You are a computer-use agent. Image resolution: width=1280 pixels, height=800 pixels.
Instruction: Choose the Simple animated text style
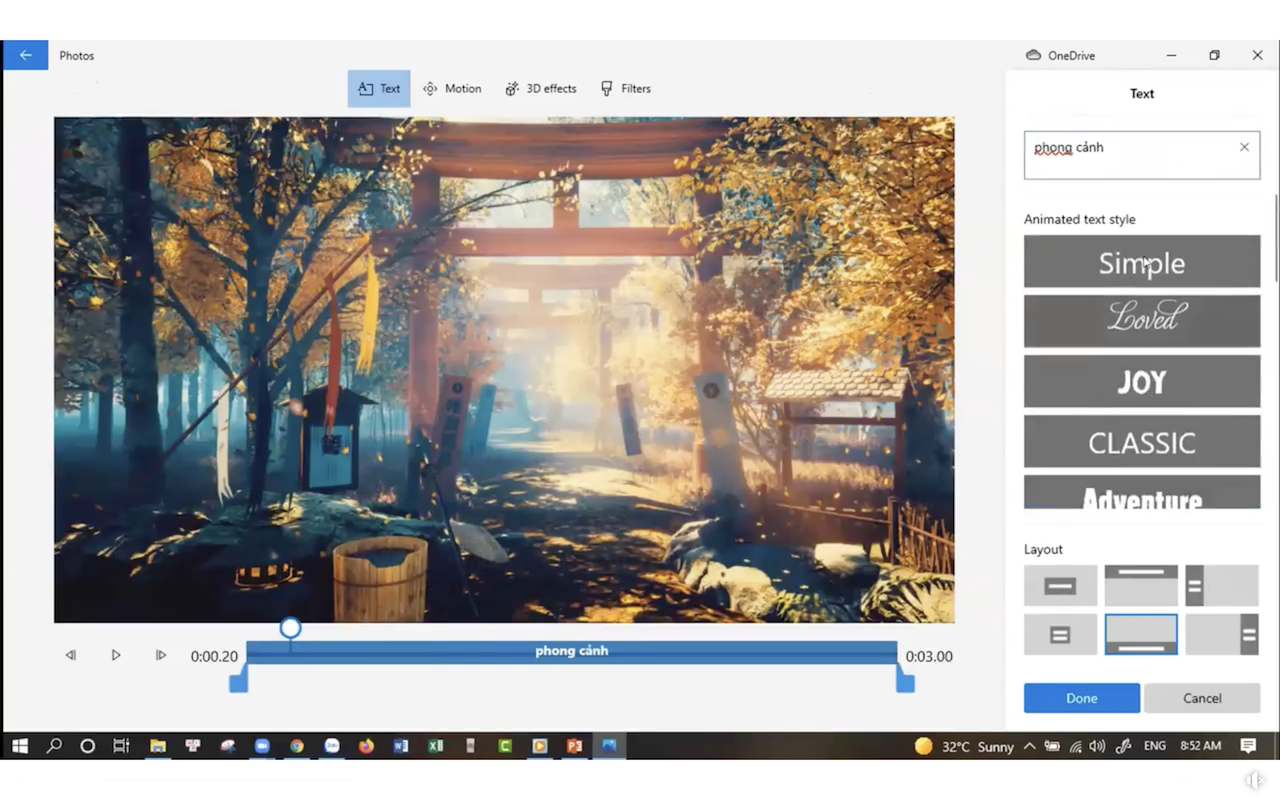tap(1142, 262)
